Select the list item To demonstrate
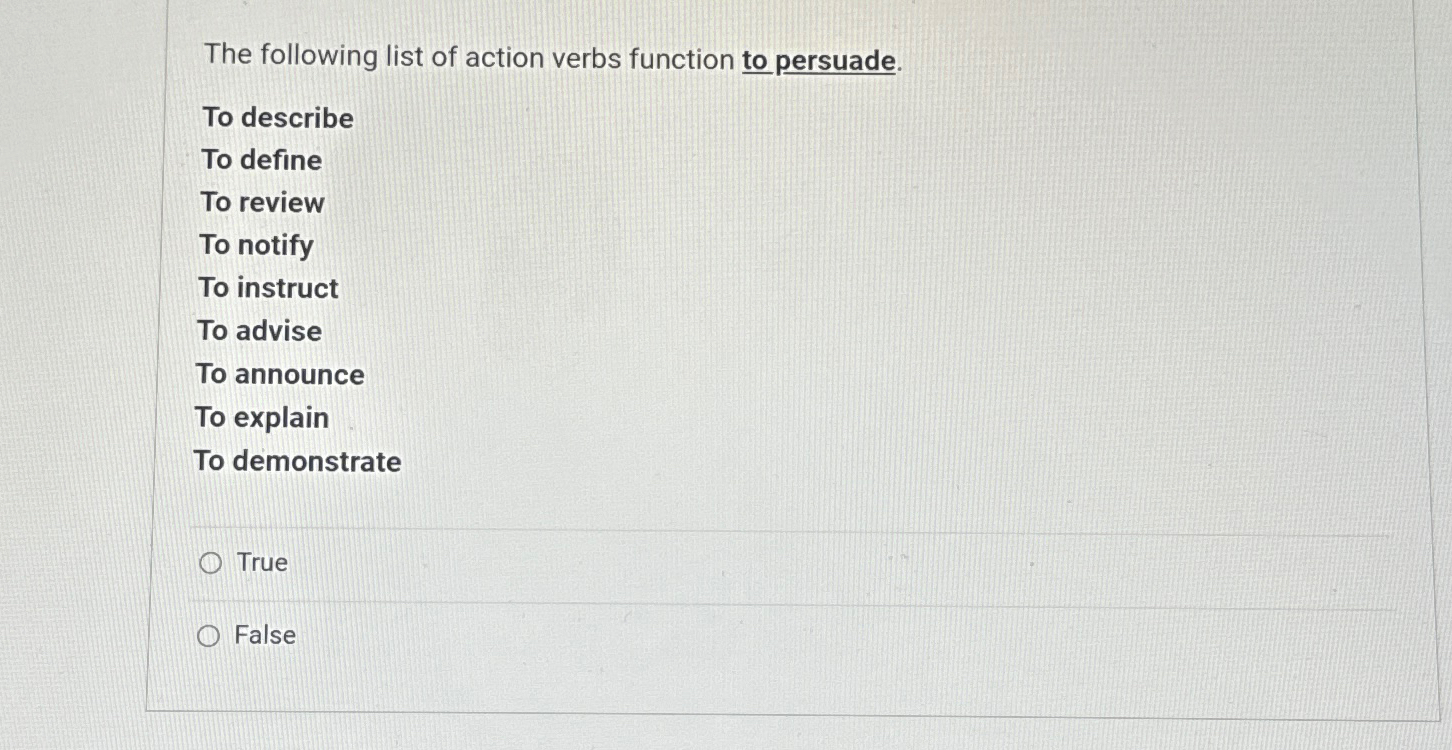The image size is (1452, 750). (297, 462)
